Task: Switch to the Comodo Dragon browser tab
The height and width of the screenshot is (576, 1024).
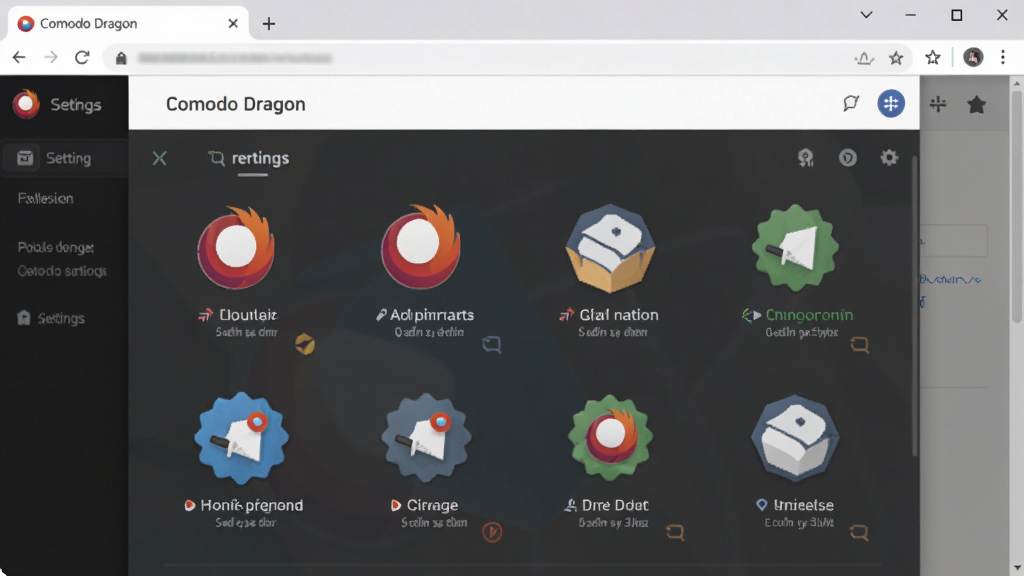Action: (128, 24)
